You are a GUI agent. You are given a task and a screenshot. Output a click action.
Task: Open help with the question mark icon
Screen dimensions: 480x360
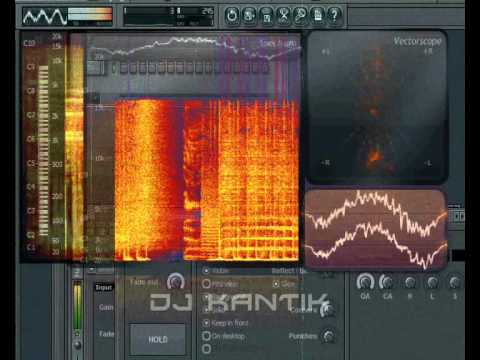[334, 15]
